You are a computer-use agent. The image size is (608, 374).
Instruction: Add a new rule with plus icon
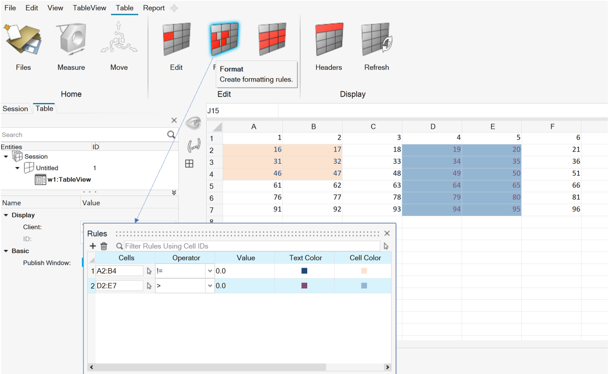(93, 246)
